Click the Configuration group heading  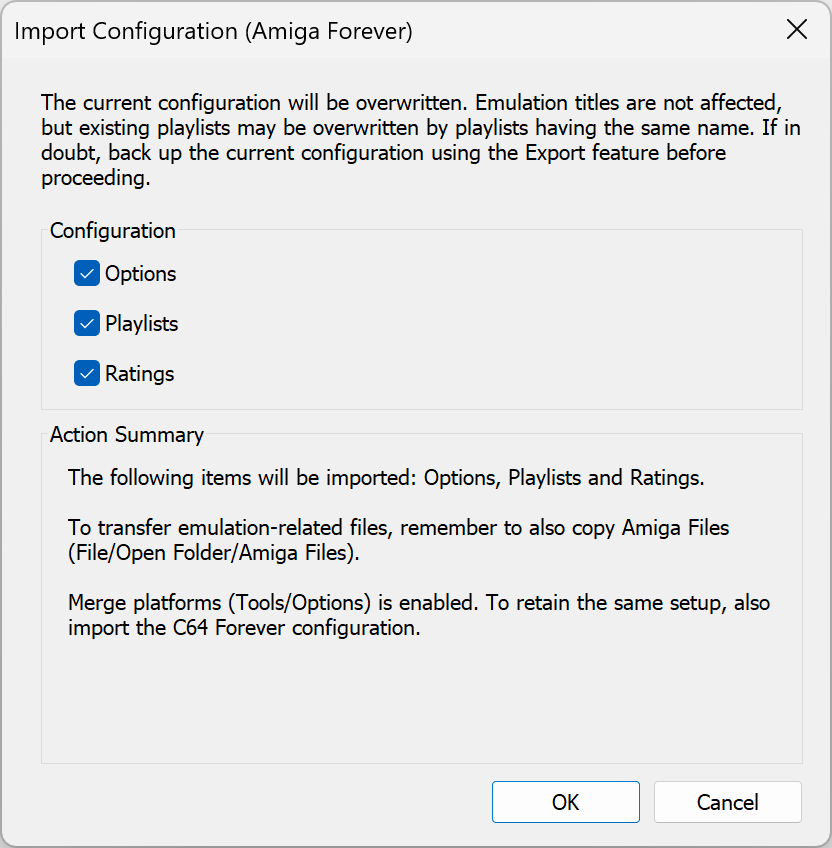tap(113, 231)
